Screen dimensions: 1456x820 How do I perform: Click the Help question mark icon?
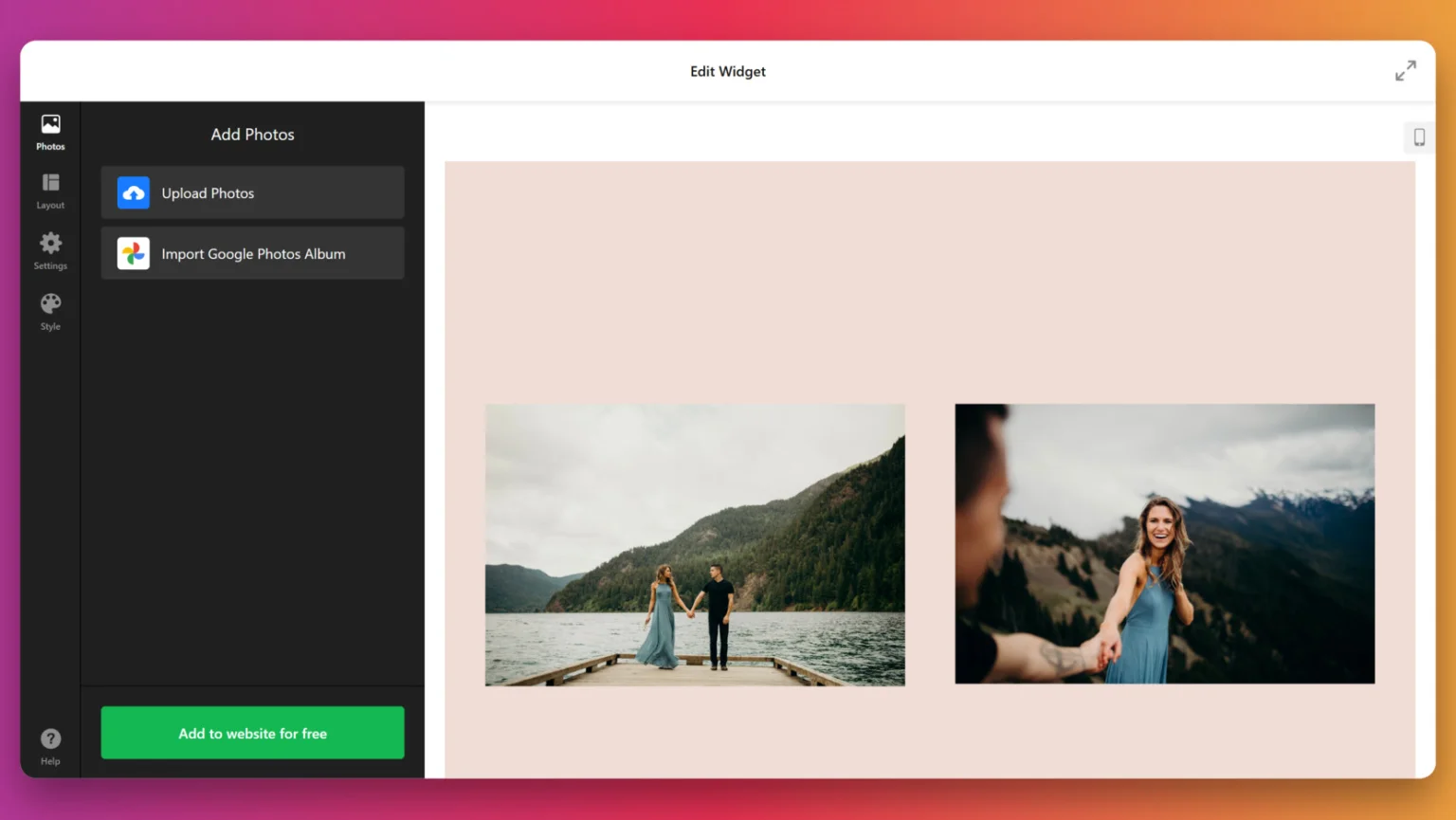50,737
